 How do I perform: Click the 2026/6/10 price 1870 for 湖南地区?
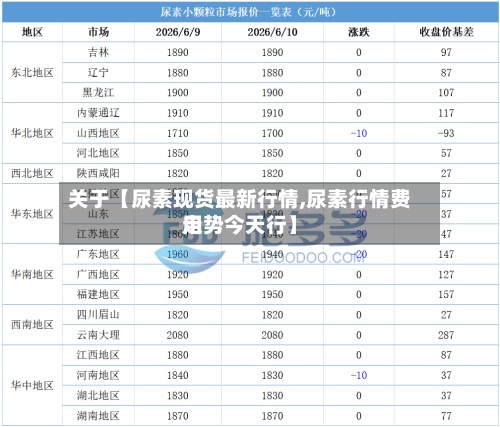point(272,416)
